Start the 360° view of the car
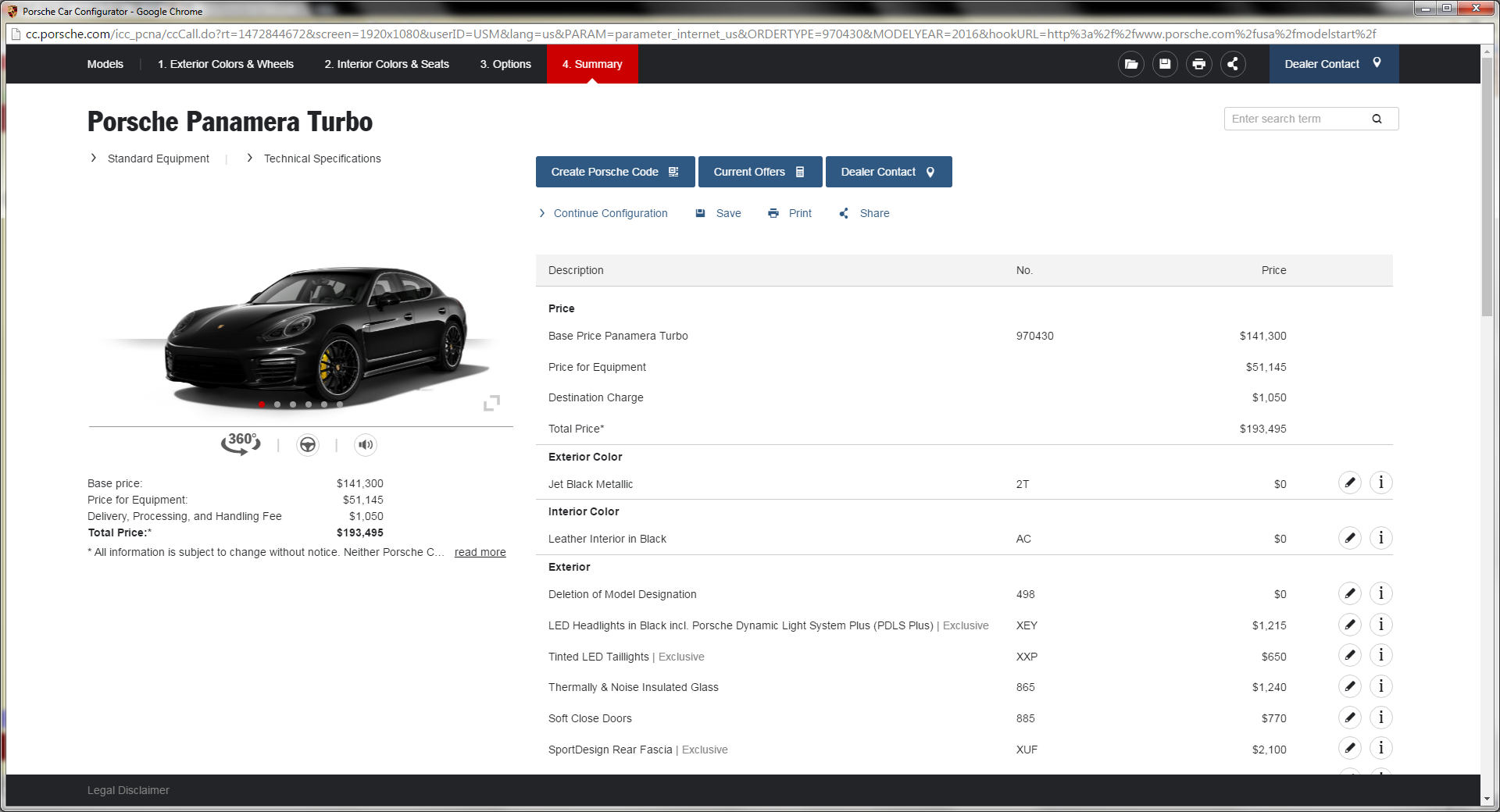 (241, 443)
